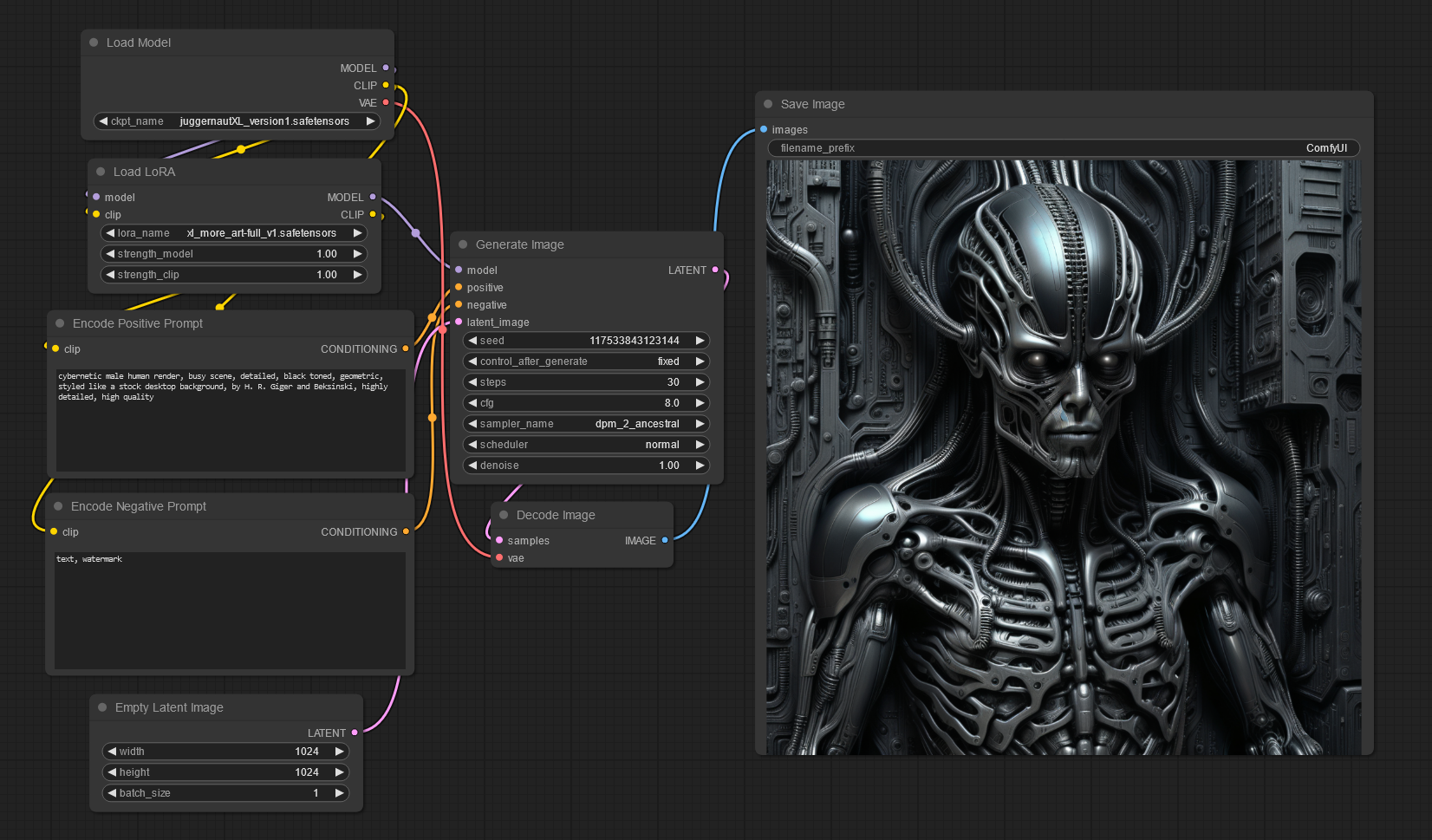Click clip input socket on Encode Negative Prompt
The image size is (1432, 840).
(x=54, y=531)
